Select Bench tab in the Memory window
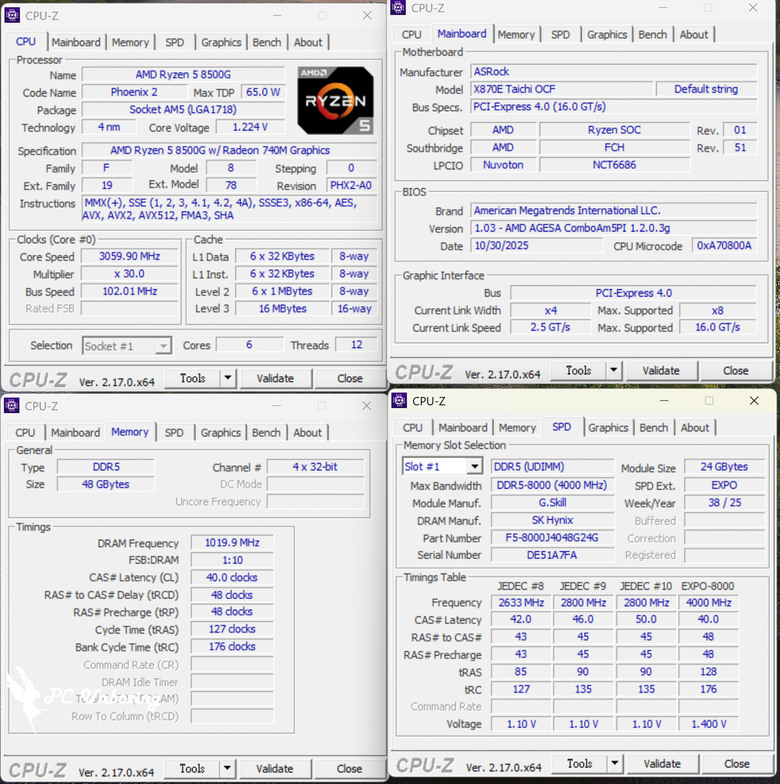 [266, 432]
